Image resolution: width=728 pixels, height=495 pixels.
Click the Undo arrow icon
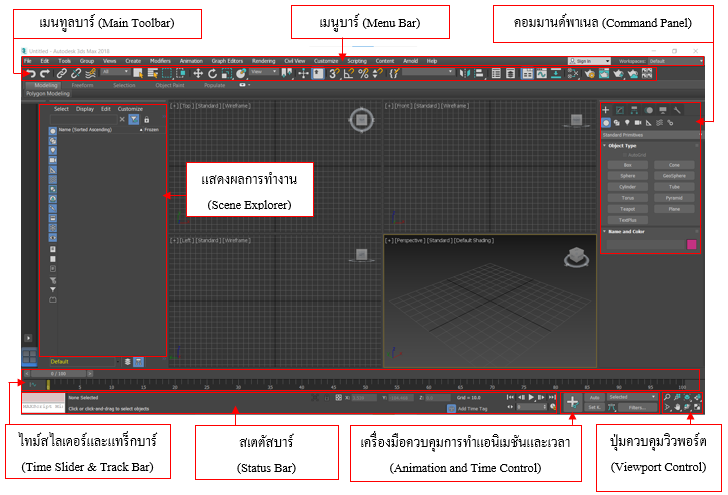[x=31, y=73]
